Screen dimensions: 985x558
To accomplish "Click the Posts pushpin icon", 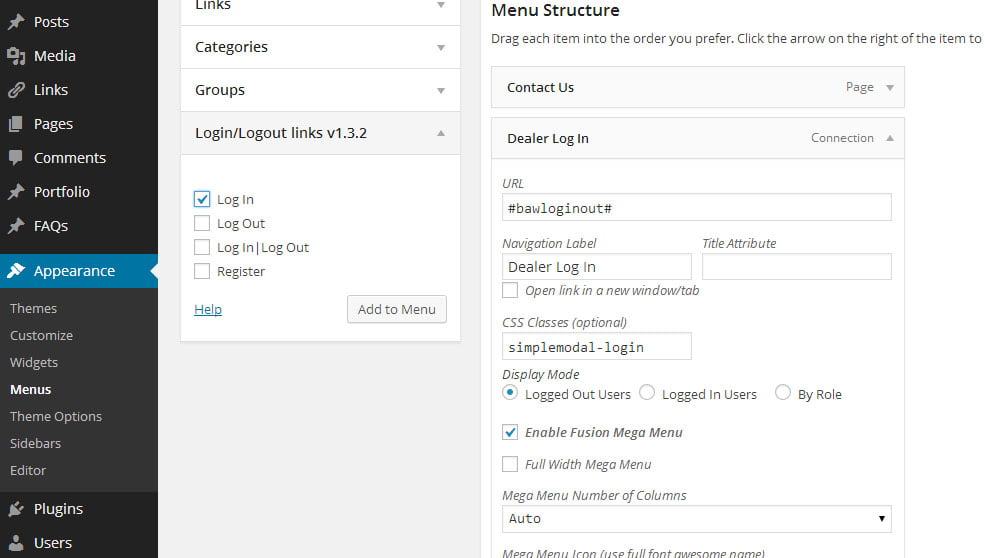I will click(x=15, y=22).
